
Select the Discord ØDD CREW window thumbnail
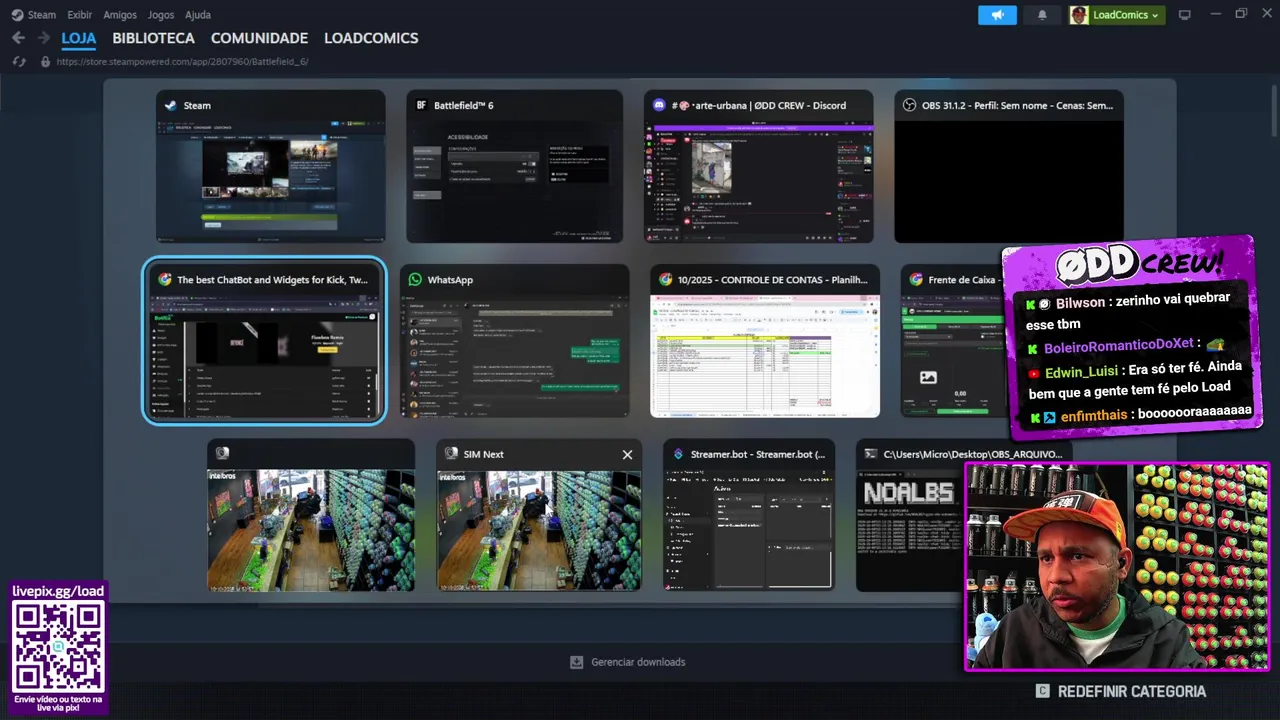(x=759, y=167)
